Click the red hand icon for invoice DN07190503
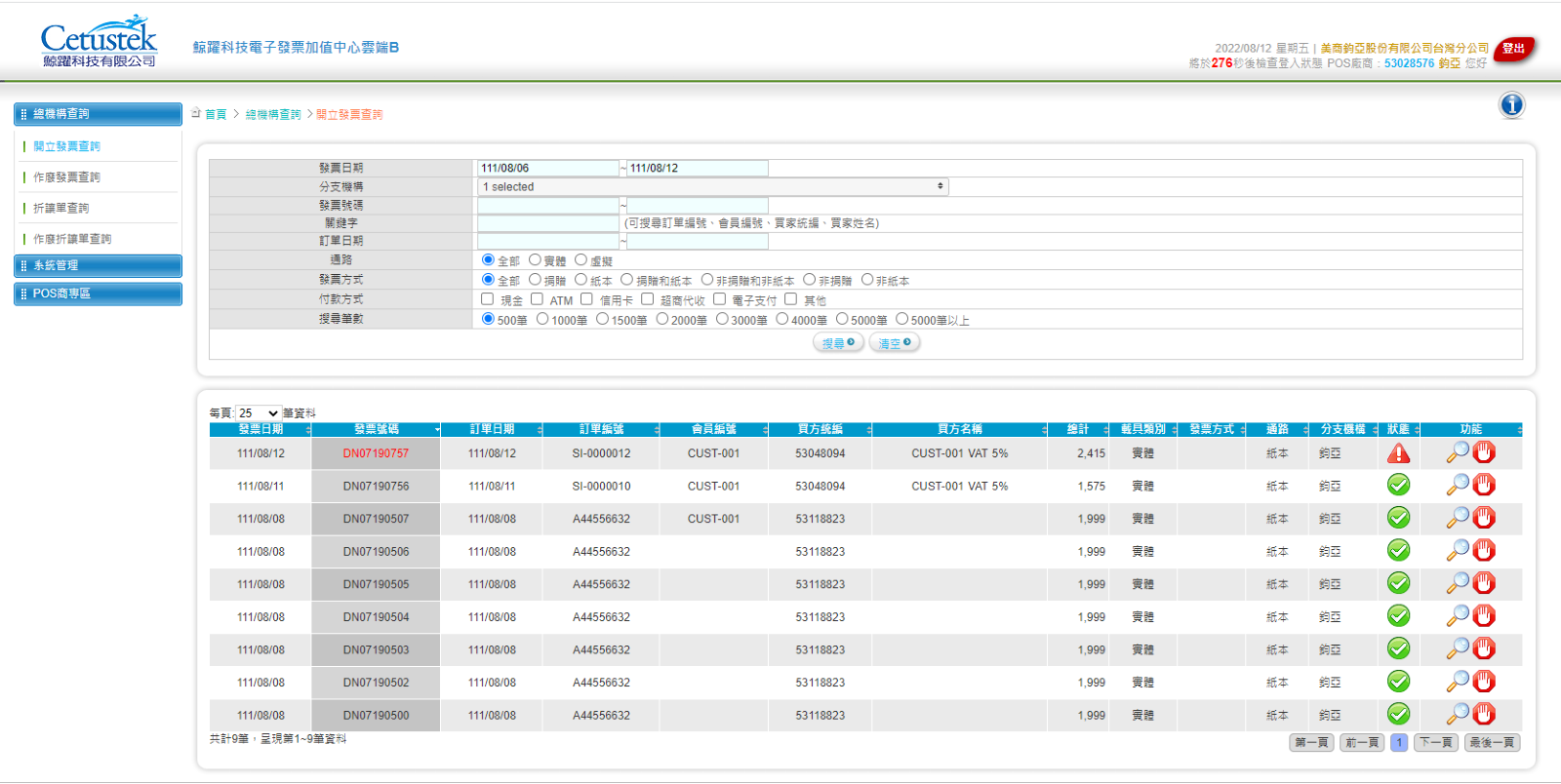 pyautogui.click(x=1484, y=648)
